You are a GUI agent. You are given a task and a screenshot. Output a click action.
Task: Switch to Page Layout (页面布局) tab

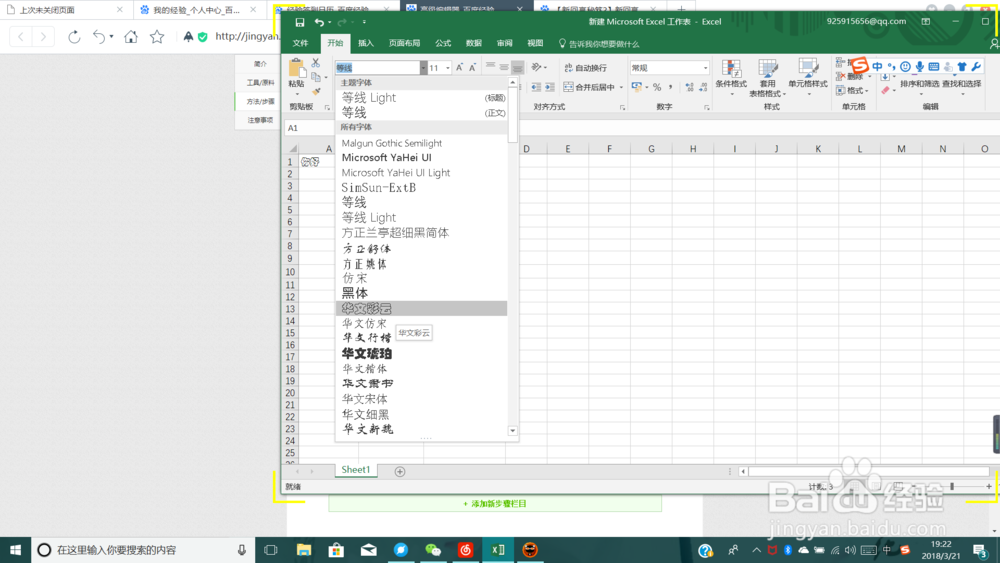pos(404,43)
